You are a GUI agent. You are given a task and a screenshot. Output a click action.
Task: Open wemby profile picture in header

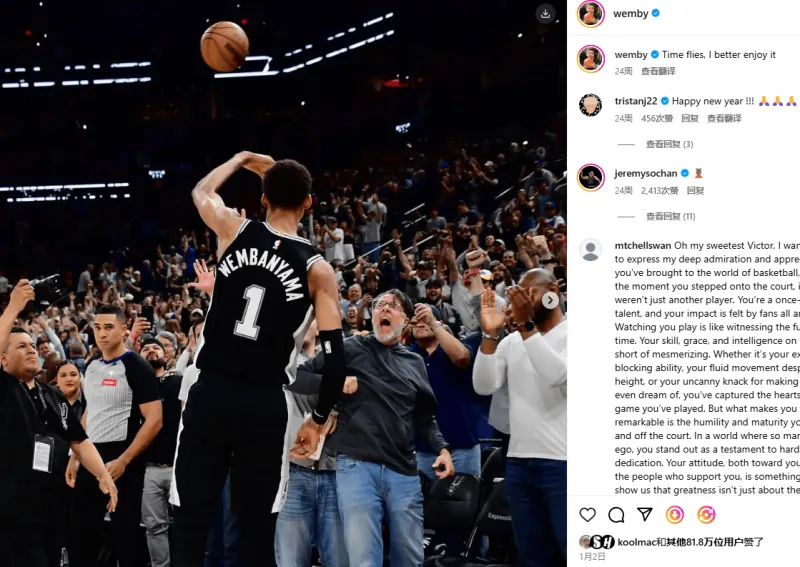click(590, 14)
